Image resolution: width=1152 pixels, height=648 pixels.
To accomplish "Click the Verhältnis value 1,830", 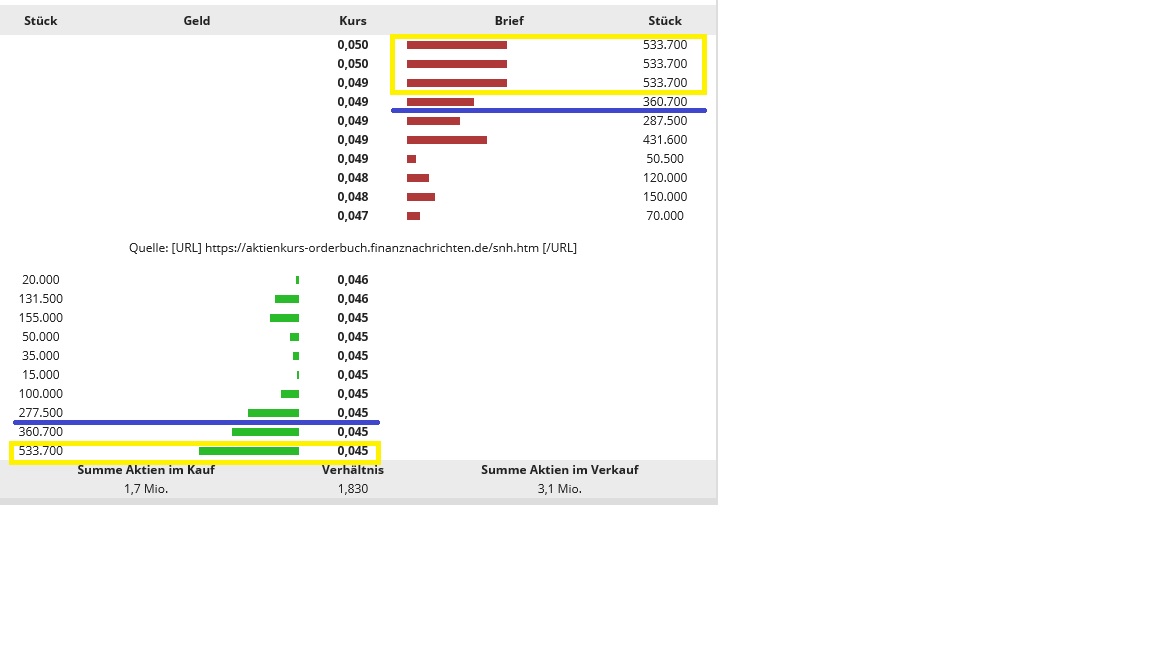I will coord(353,489).
